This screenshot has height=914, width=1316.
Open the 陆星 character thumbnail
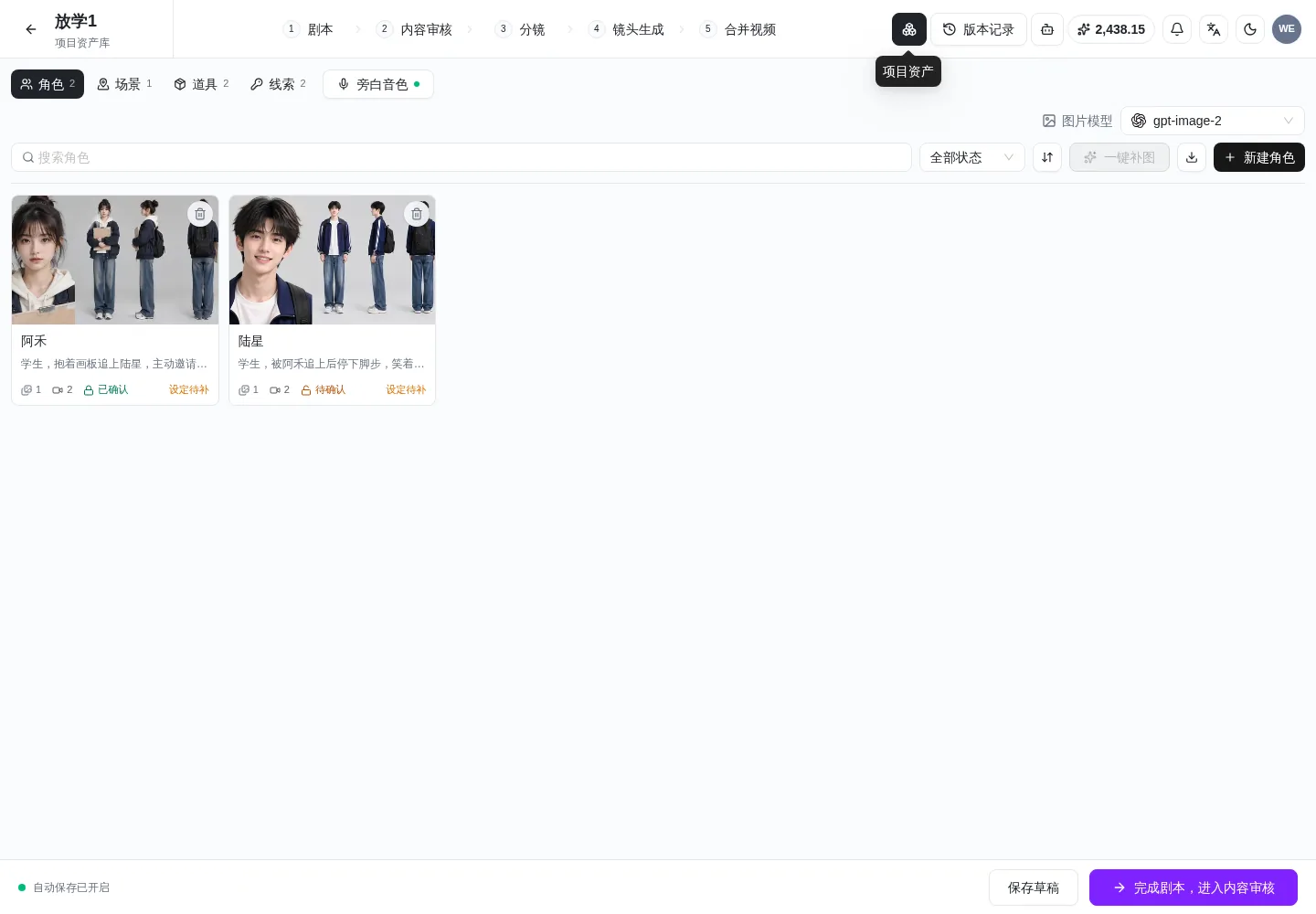[332, 260]
